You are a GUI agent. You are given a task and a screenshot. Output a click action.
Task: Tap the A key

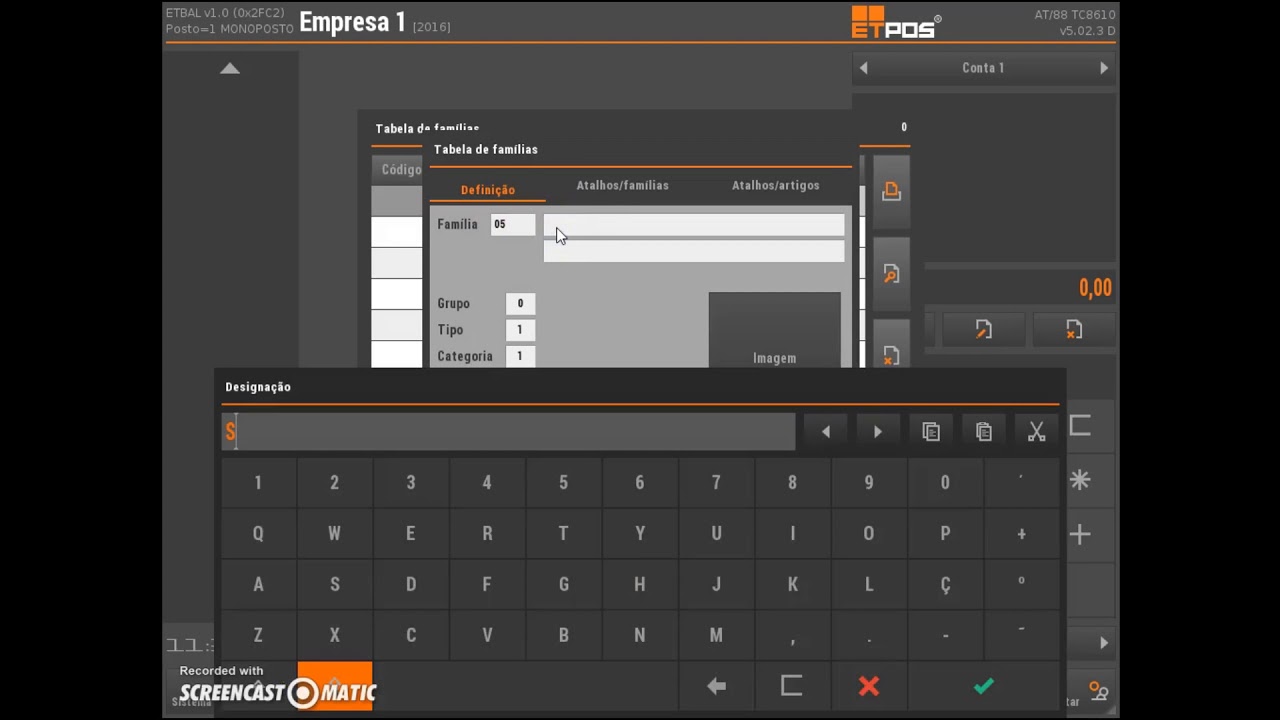258,585
